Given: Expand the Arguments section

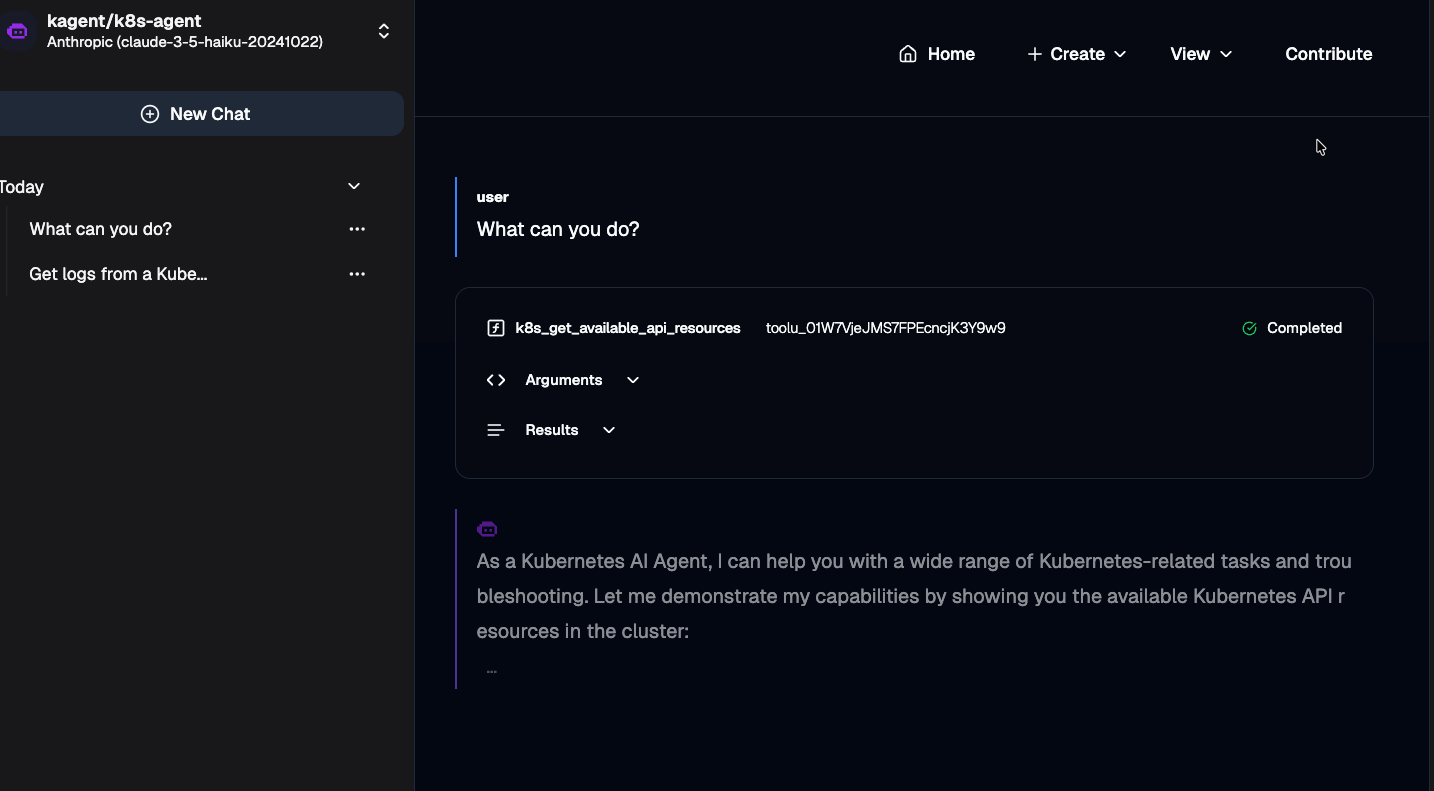Looking at the screenshot, I should click(564, 380).
